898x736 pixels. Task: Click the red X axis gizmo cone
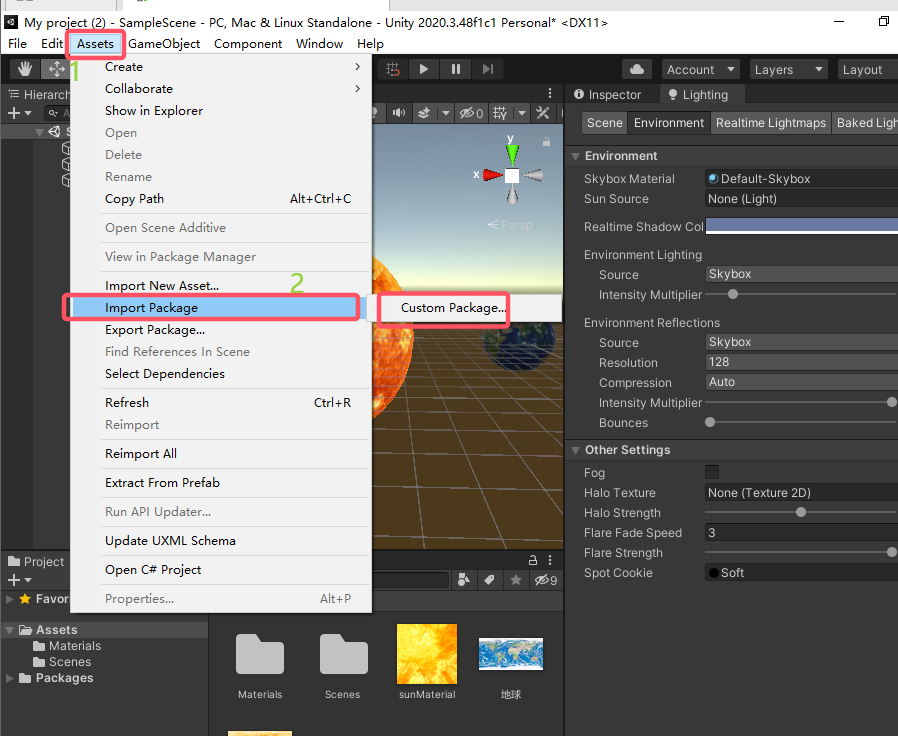point(493,175)
